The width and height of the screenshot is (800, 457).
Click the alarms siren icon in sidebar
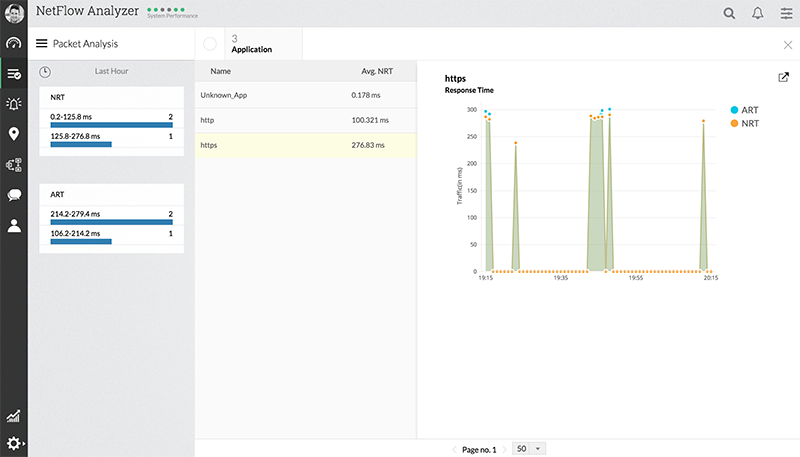tap(14, 104)
